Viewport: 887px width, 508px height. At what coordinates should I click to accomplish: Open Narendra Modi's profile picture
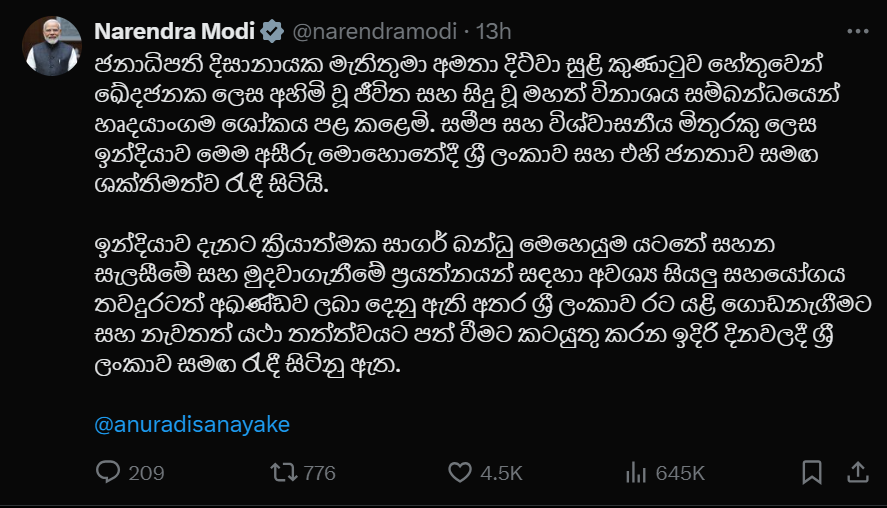point(50,46)
